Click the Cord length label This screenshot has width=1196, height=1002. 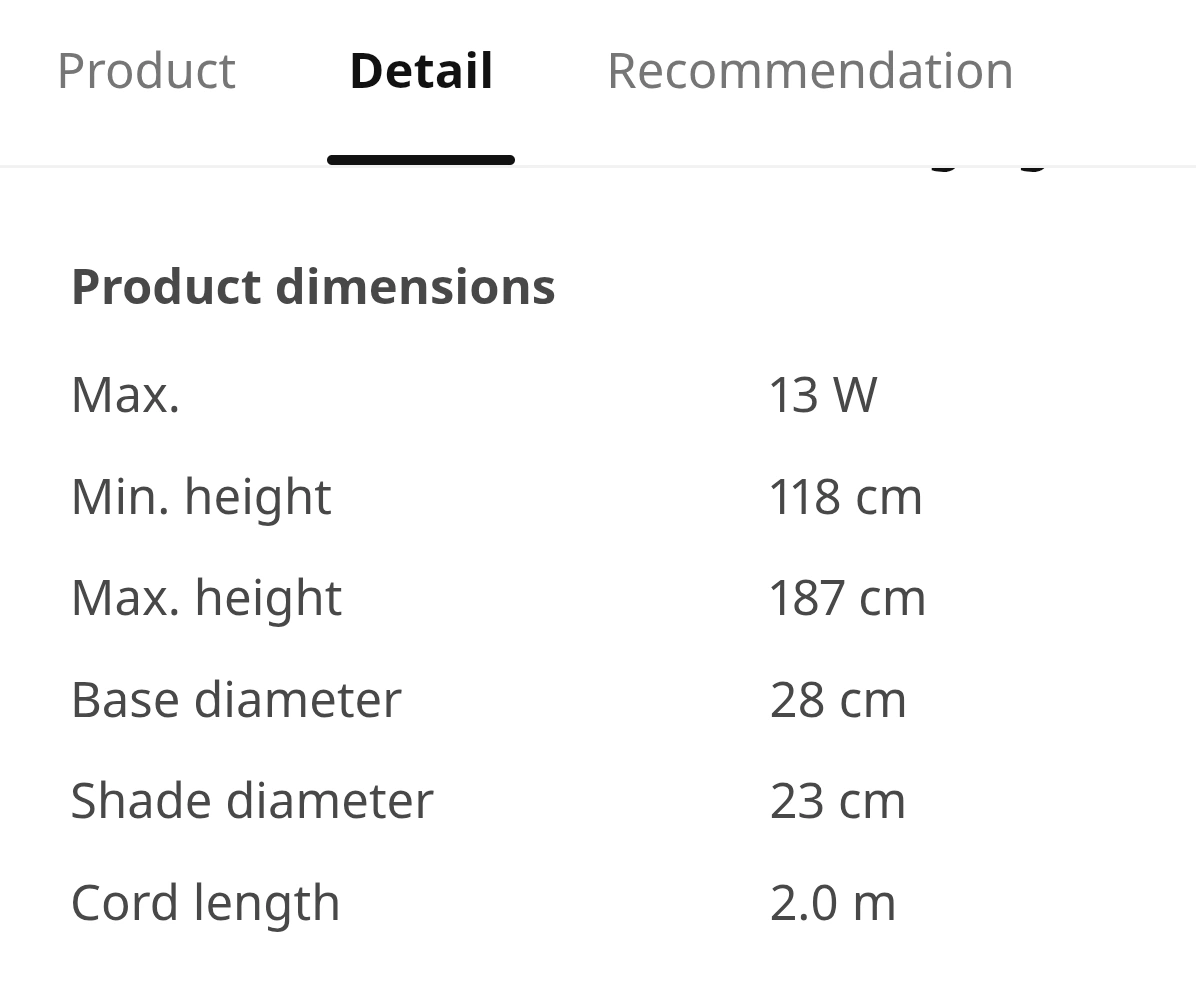[205, 902]
